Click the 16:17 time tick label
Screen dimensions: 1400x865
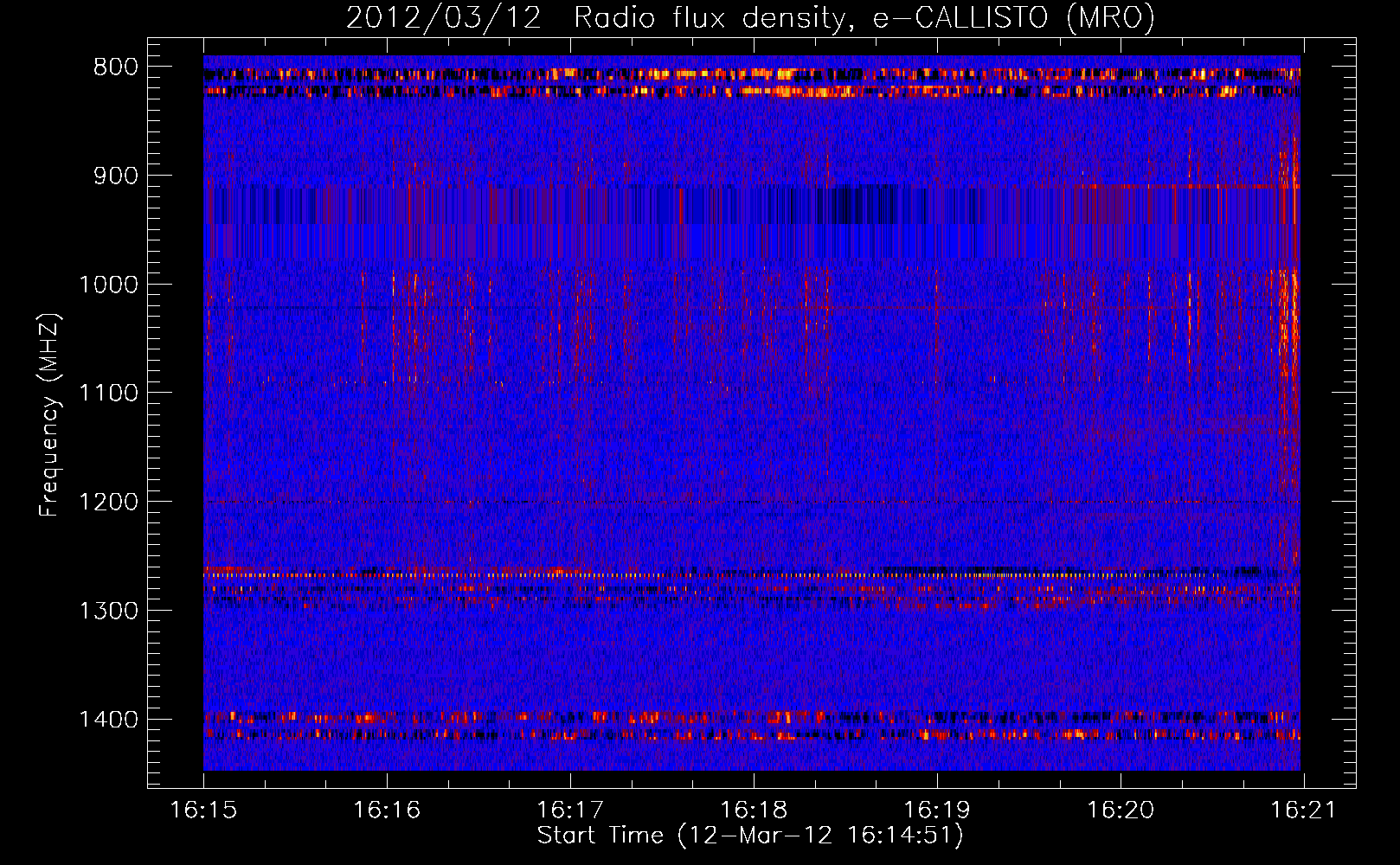point(570,811)
